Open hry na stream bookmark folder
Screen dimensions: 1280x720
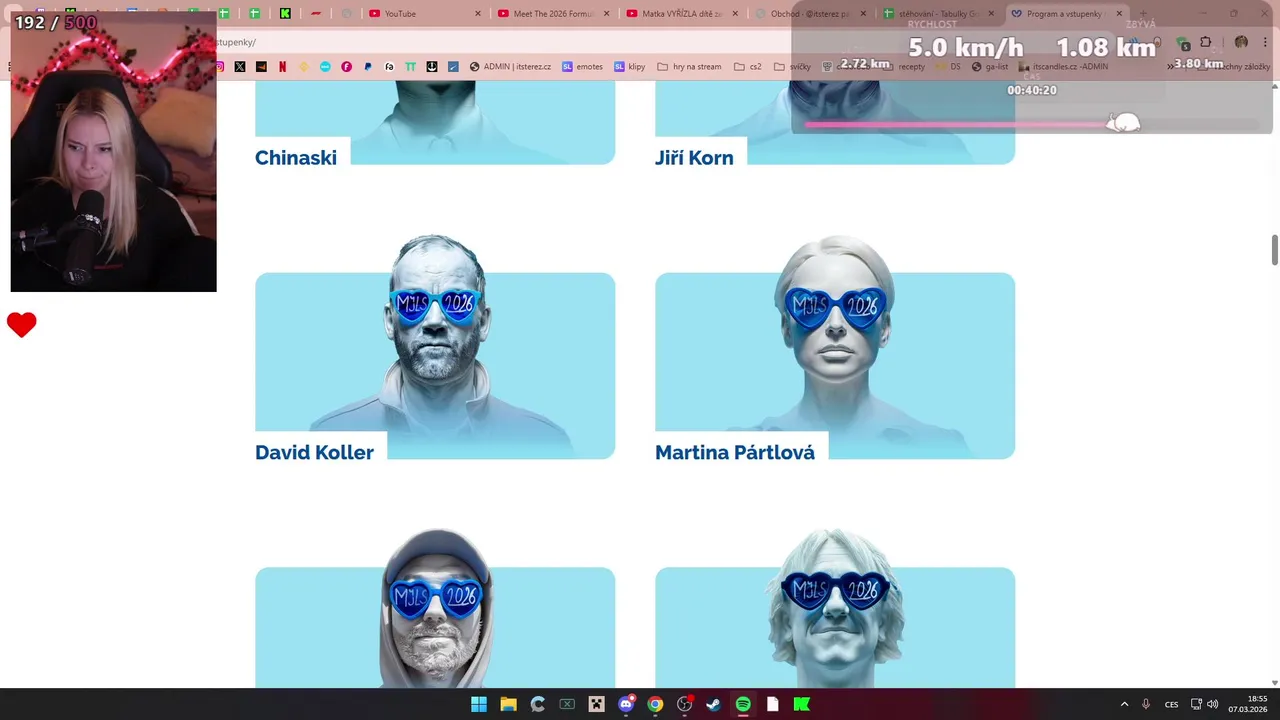[689, 67]
